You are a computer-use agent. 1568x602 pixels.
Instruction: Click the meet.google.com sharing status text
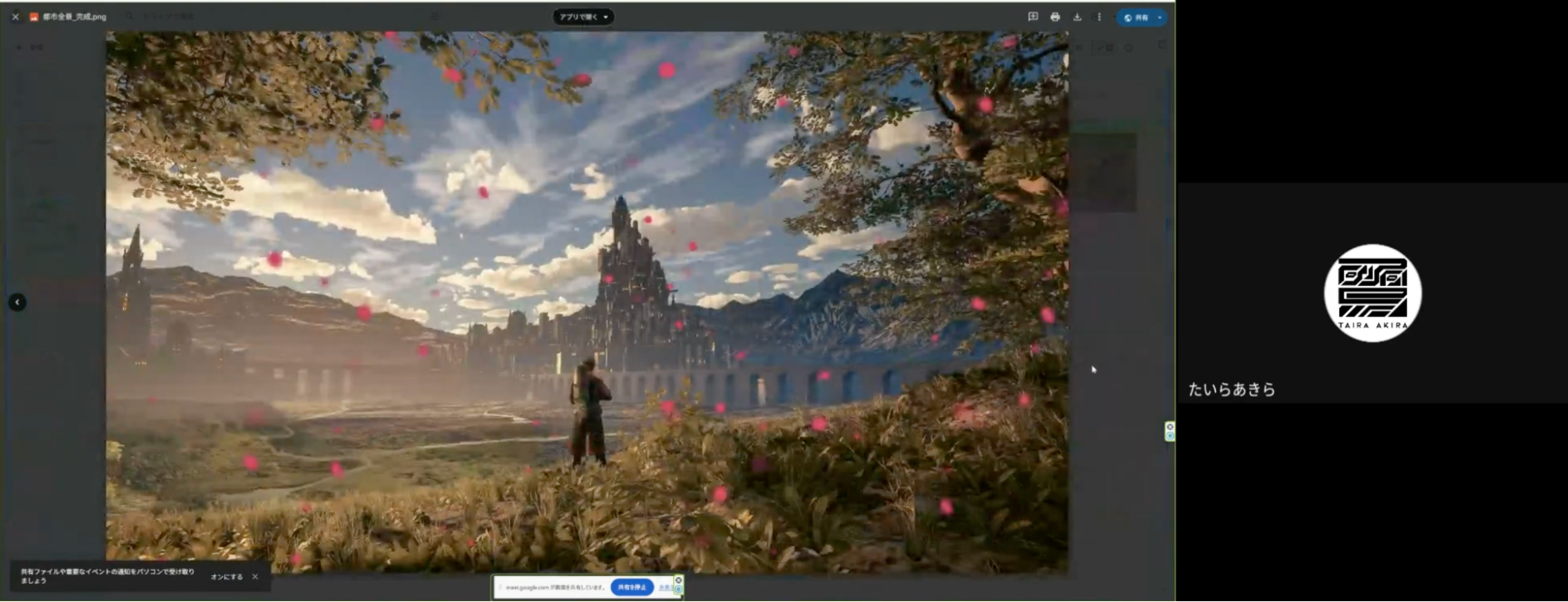click(555, 587)
